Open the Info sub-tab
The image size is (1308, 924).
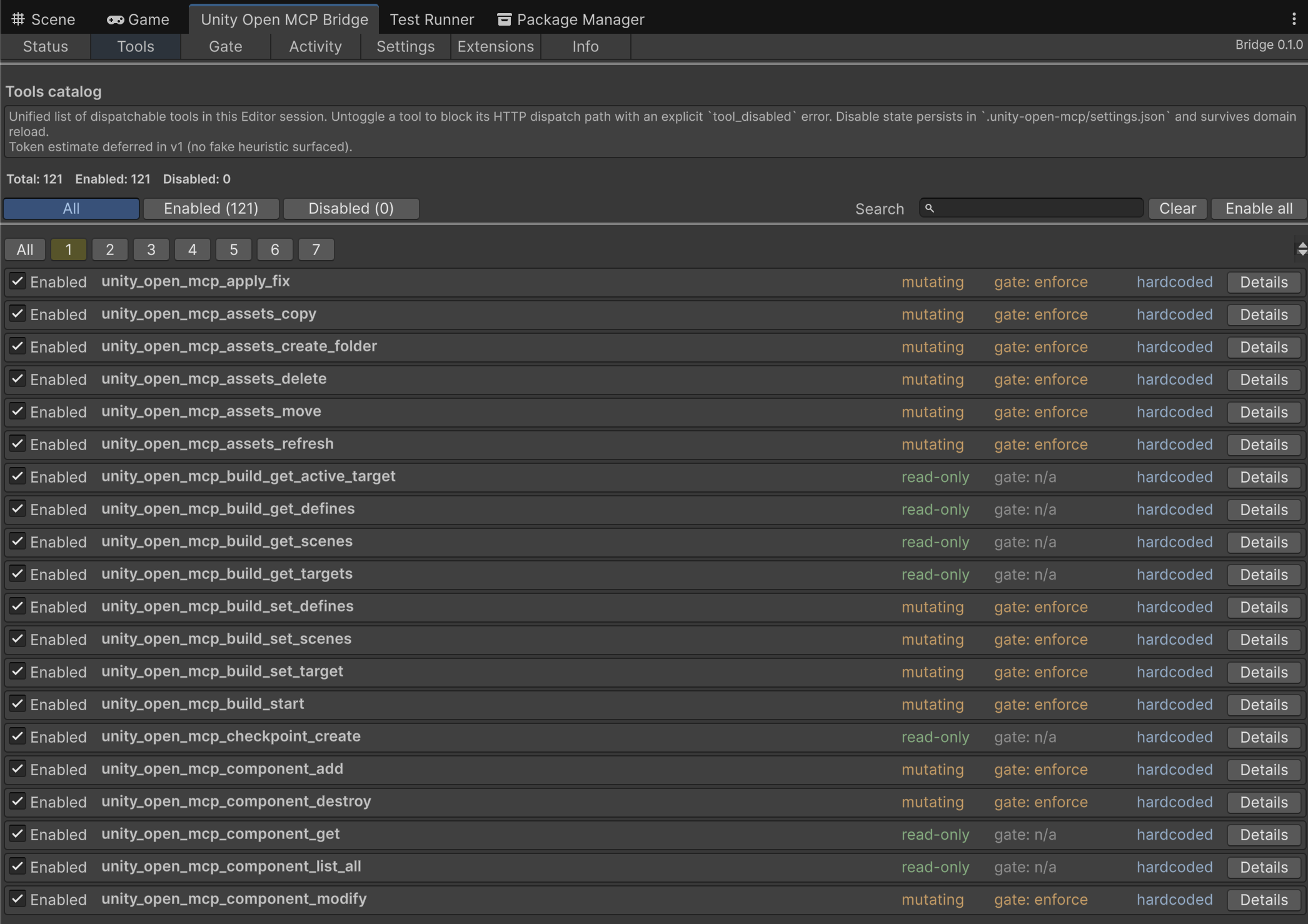click(x=586, y=46)
